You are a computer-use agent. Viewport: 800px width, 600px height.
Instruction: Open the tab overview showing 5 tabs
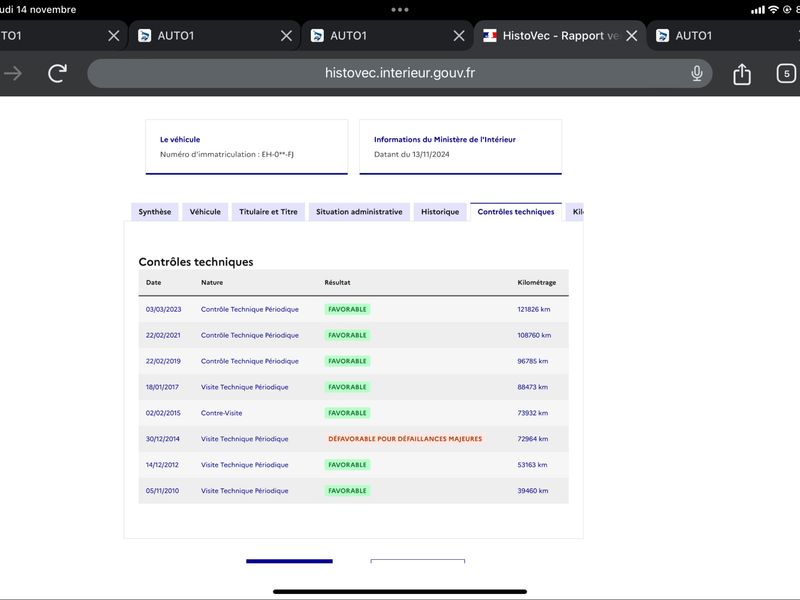pos(786,73)
